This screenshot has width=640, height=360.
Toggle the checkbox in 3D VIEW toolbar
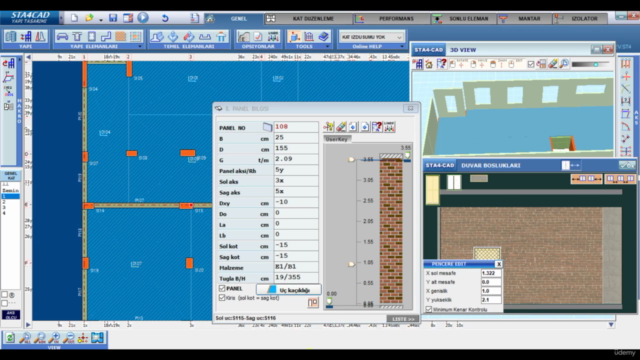531,64
